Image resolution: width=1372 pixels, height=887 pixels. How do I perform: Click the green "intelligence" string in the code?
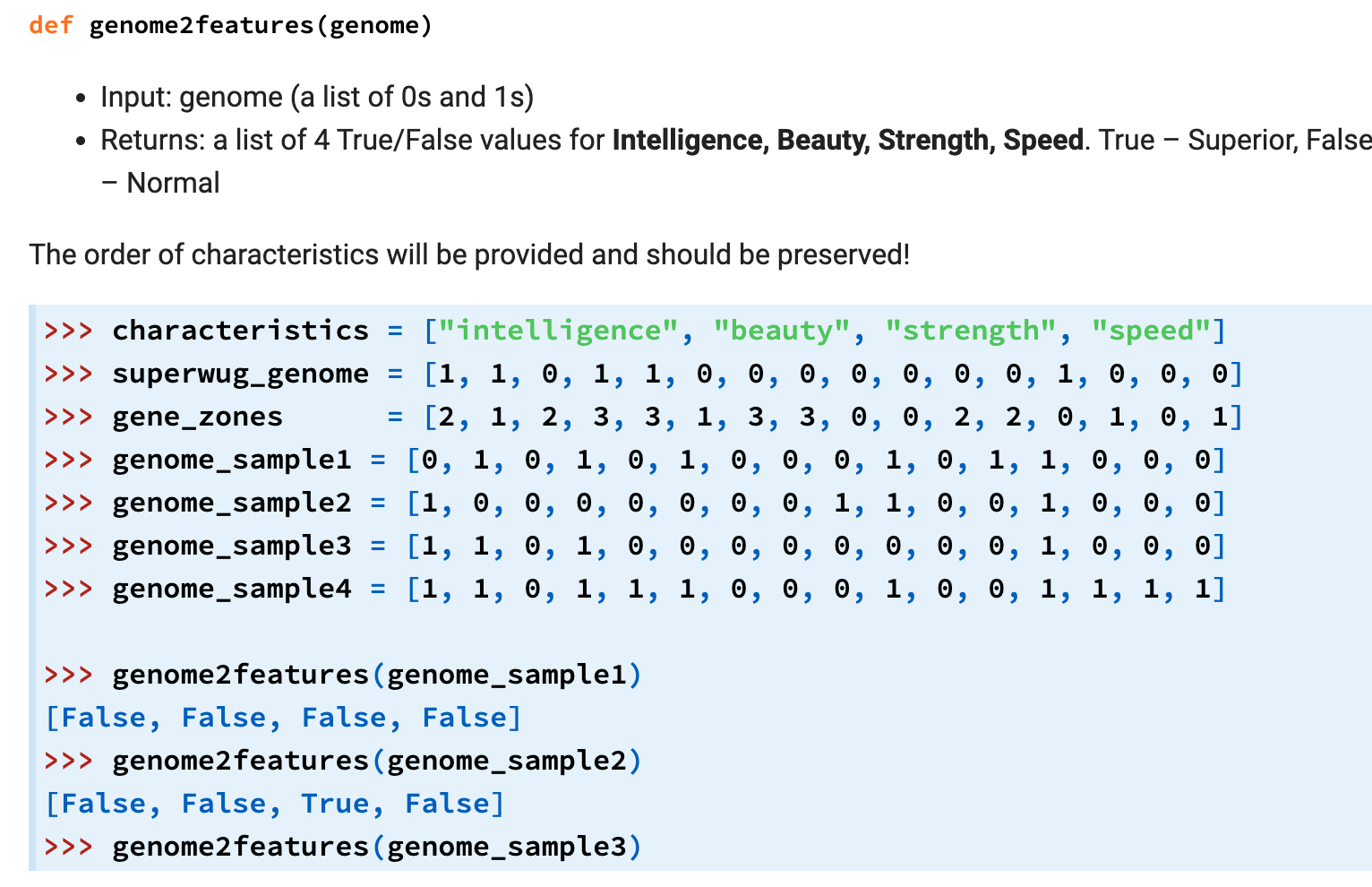point(558,331)
